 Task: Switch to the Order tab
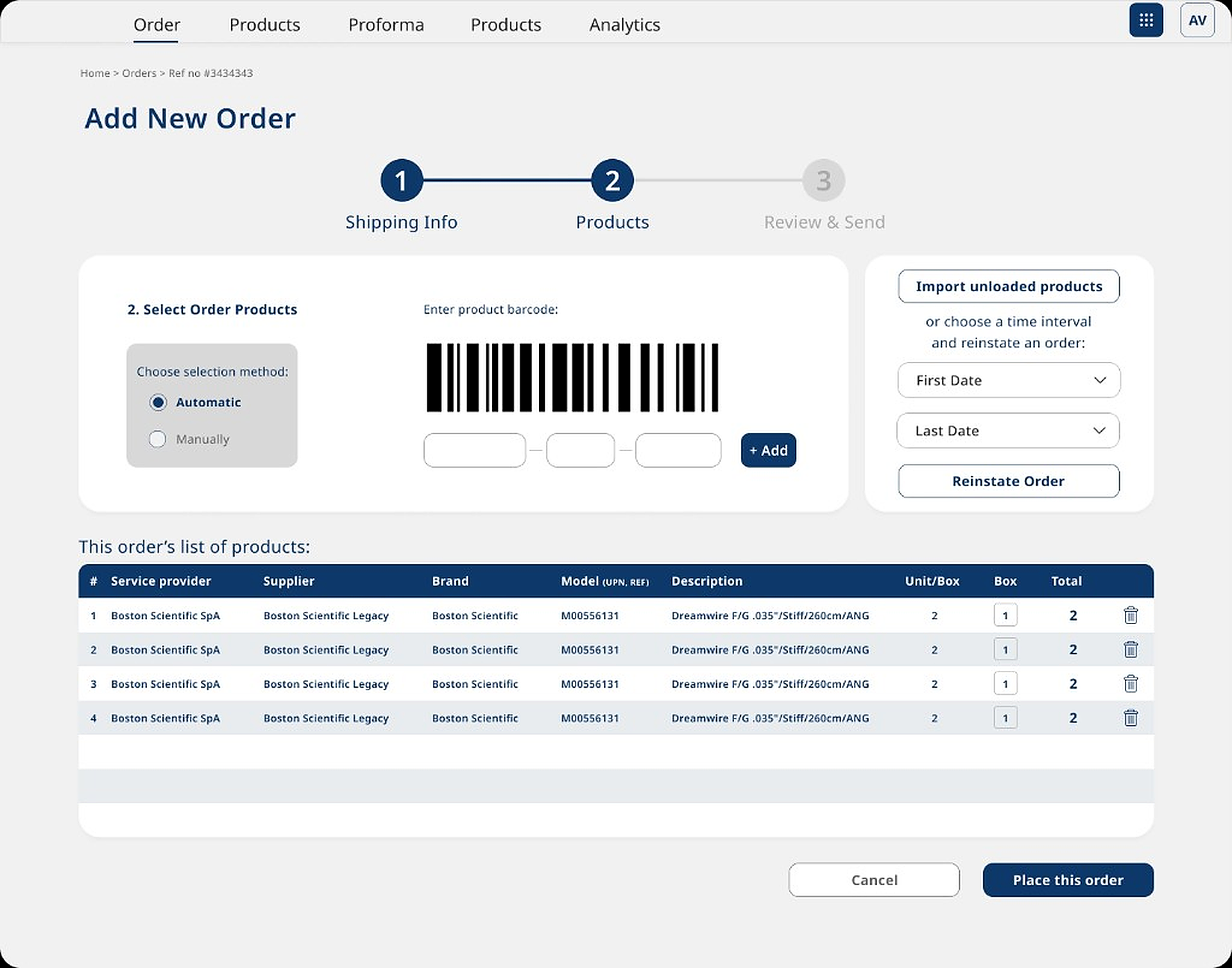pos(157,24)
